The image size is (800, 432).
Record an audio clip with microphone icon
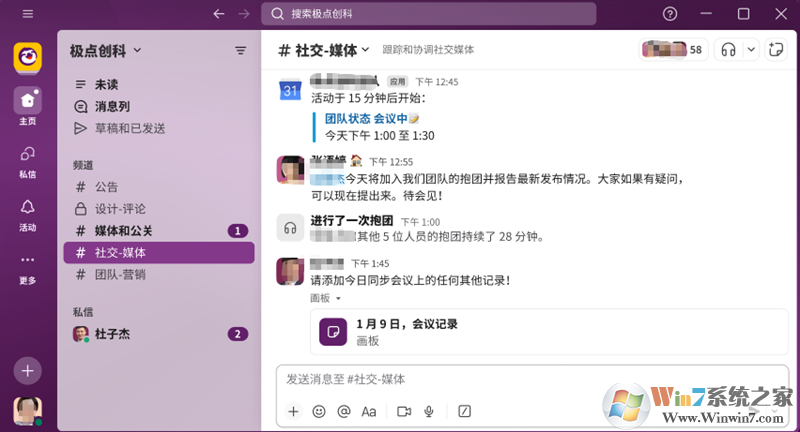point(429,411)
